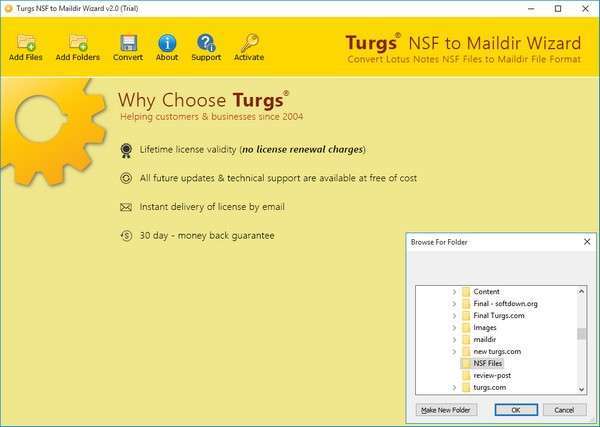Expand the new turgs.com folder
This screenshot has height=427, width=600.
point(454,352)
